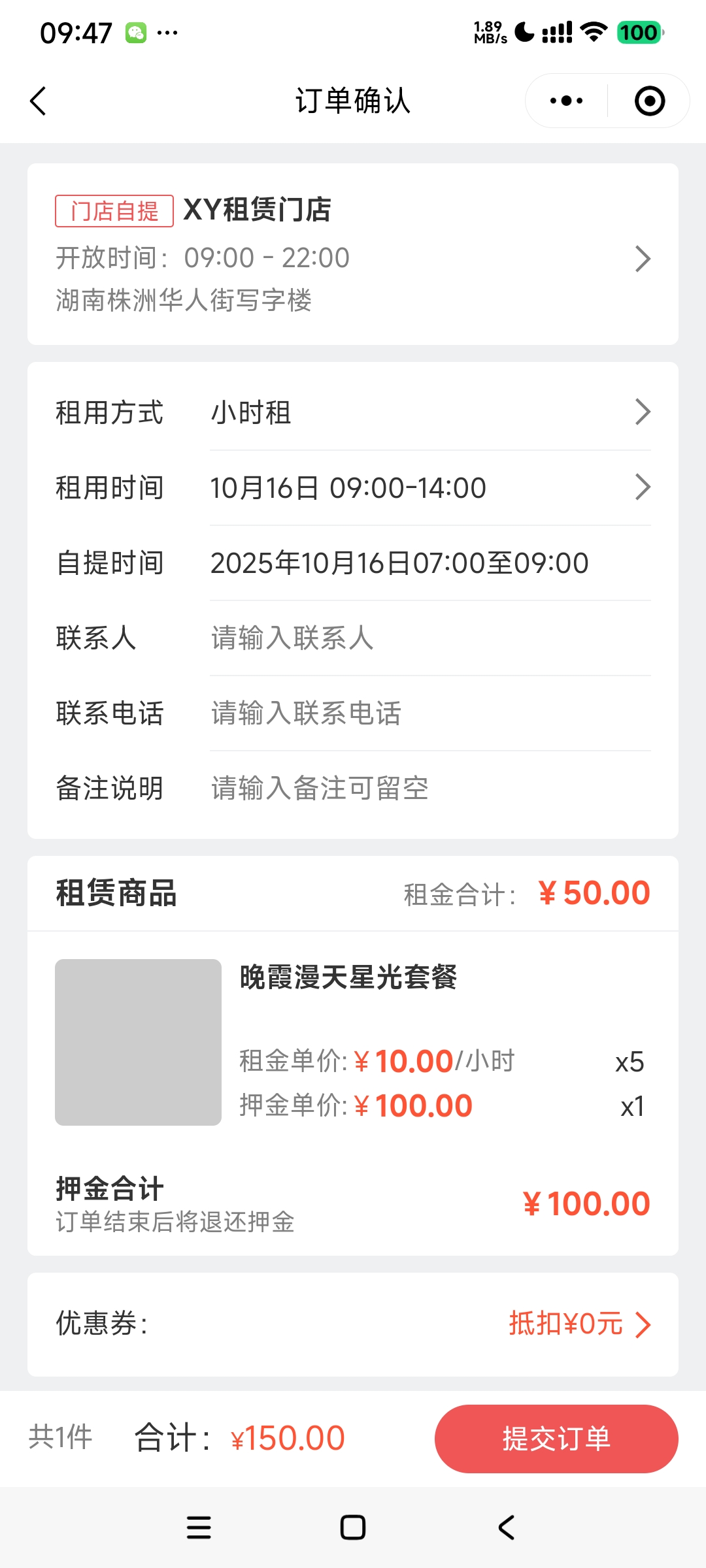Tap the WeChat notification icon in status bar
Screen dimensions: 706x1568
click(x=136, y=33)
